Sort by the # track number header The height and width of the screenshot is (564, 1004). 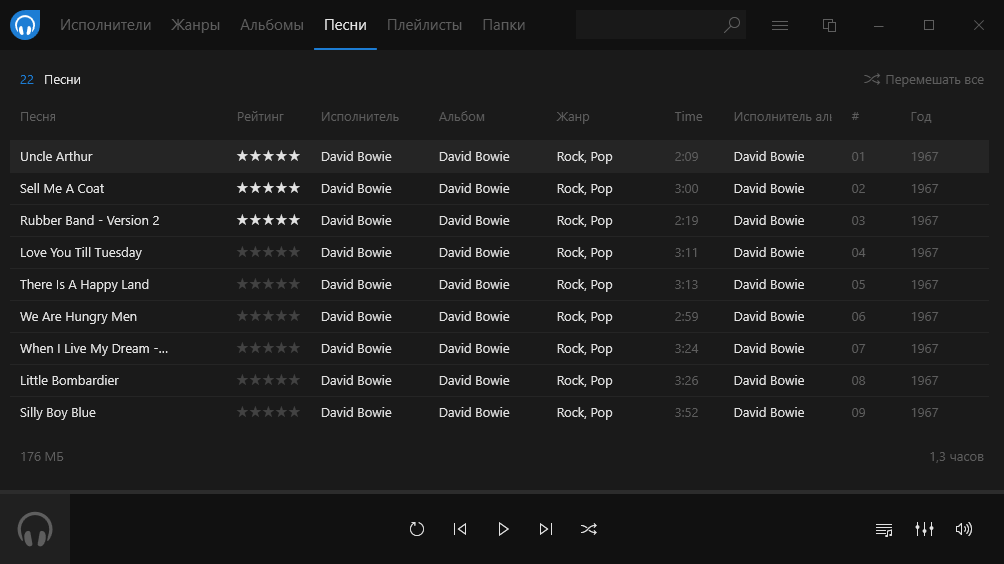click(855, 117)
